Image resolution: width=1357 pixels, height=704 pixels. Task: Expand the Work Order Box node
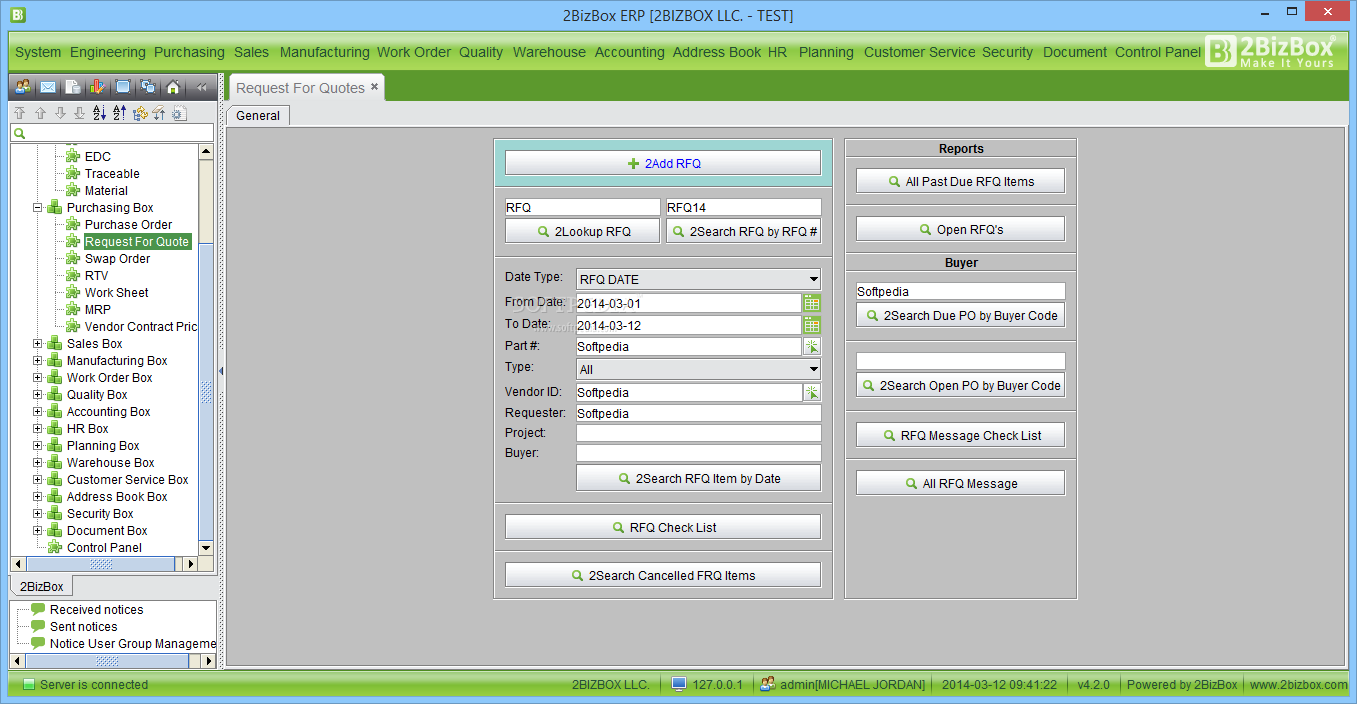[x=38, y=378]
